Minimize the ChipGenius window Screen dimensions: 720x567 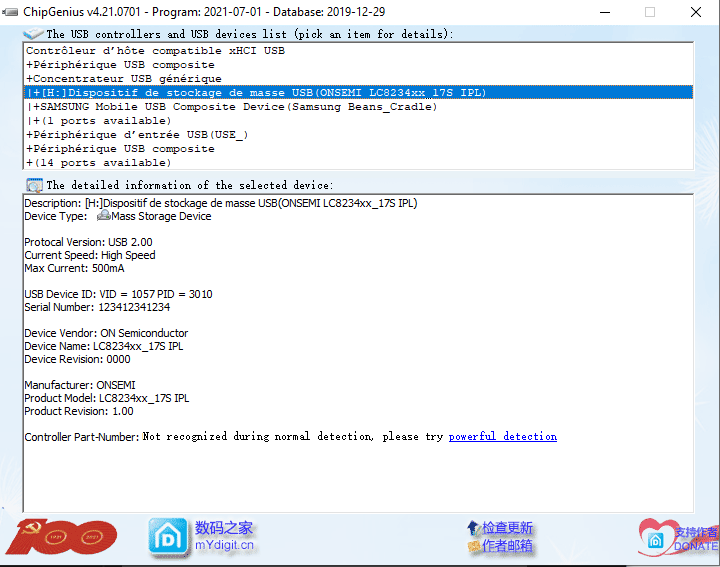pos(605,12)
